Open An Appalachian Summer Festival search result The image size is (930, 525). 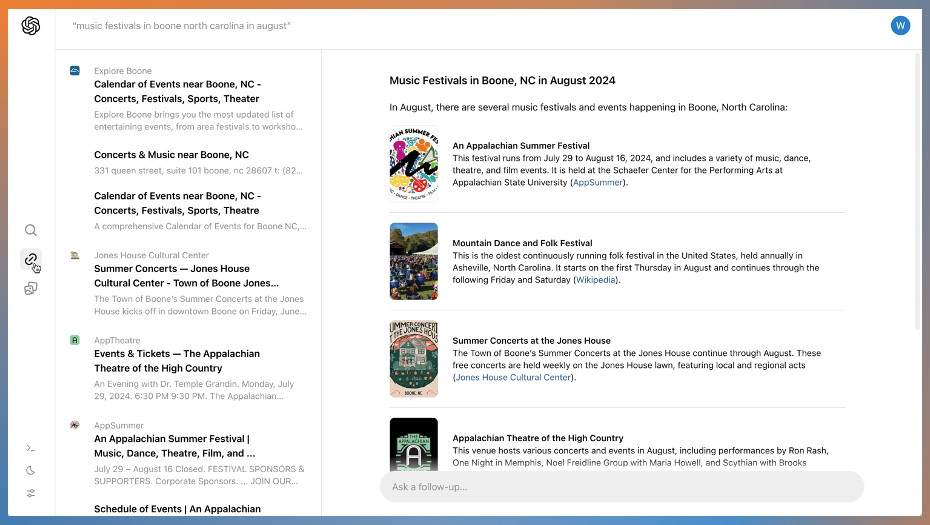pos(174,446)
